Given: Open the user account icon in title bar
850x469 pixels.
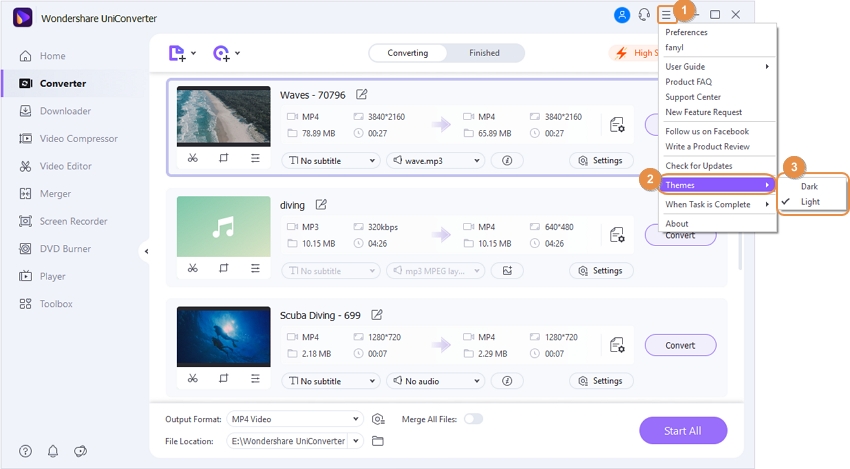Looking at the screenshot, I should tap(622, 15).
